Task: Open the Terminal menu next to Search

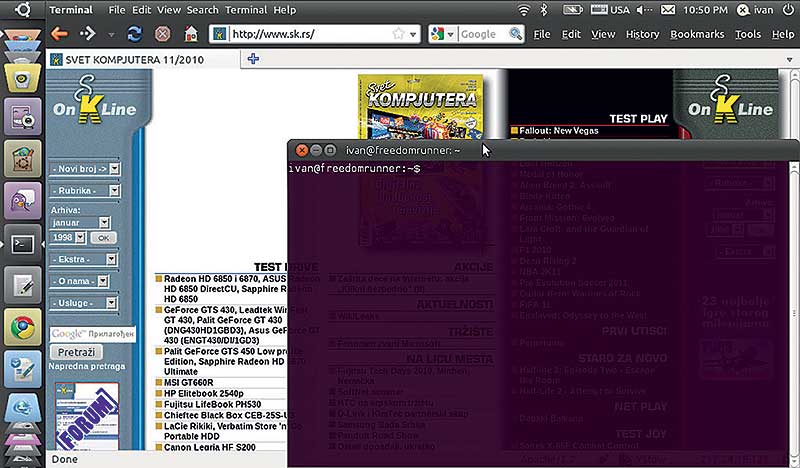Action: [247, 10]
